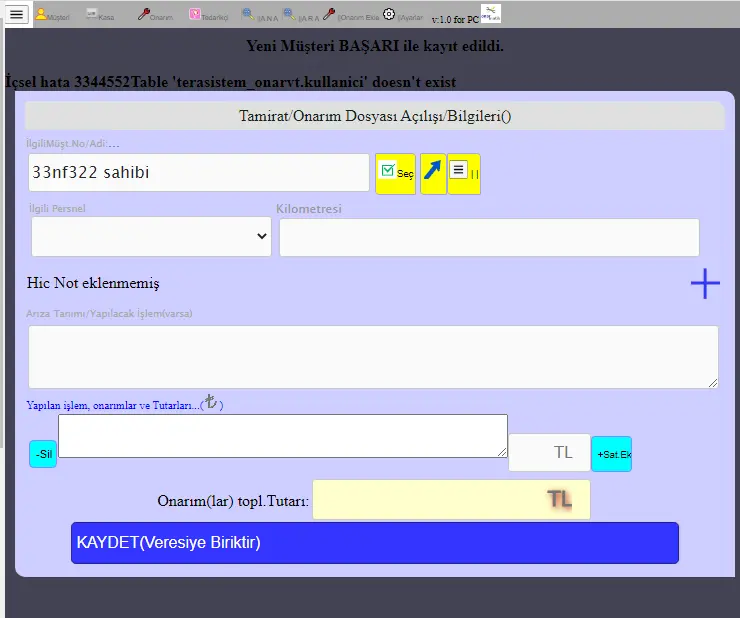Click the plus icon to add a note
This screenshot has width=740, height=618.
tap(705, 284)
